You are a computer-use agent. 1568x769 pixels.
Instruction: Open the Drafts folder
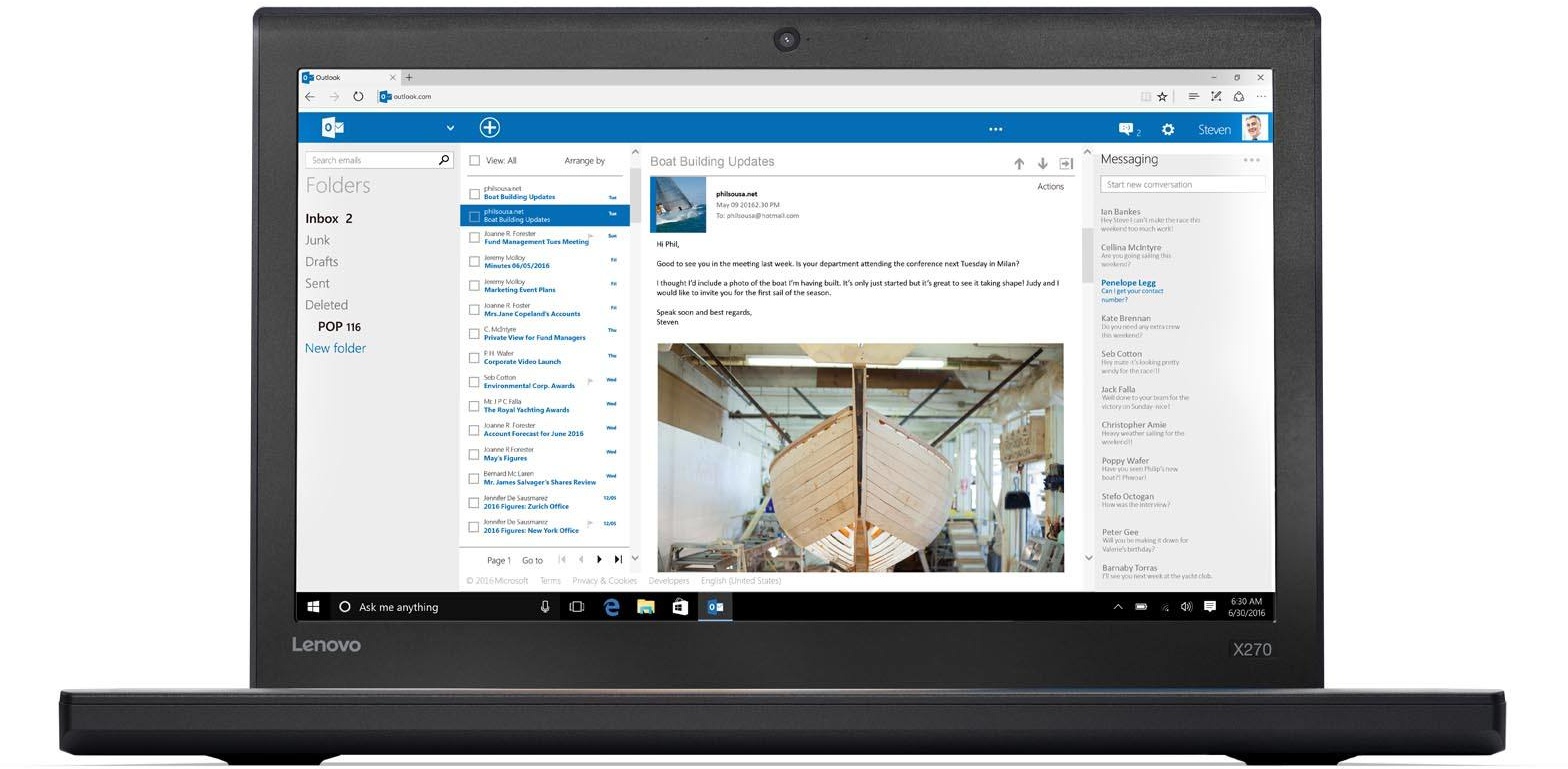[321, 262]
